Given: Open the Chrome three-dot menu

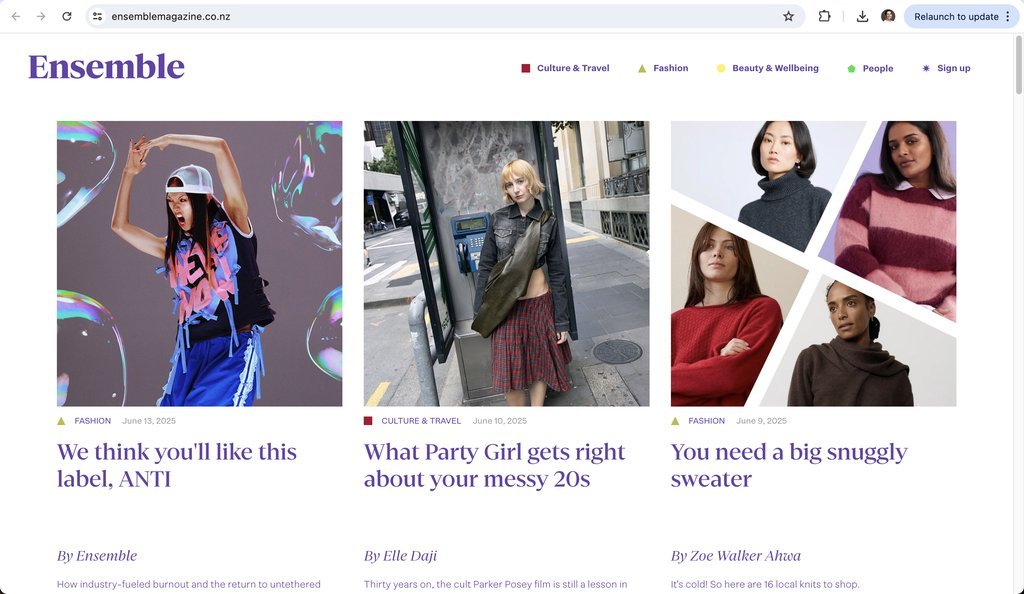Looking at the screenshot, I should [x=1008, y=16].
